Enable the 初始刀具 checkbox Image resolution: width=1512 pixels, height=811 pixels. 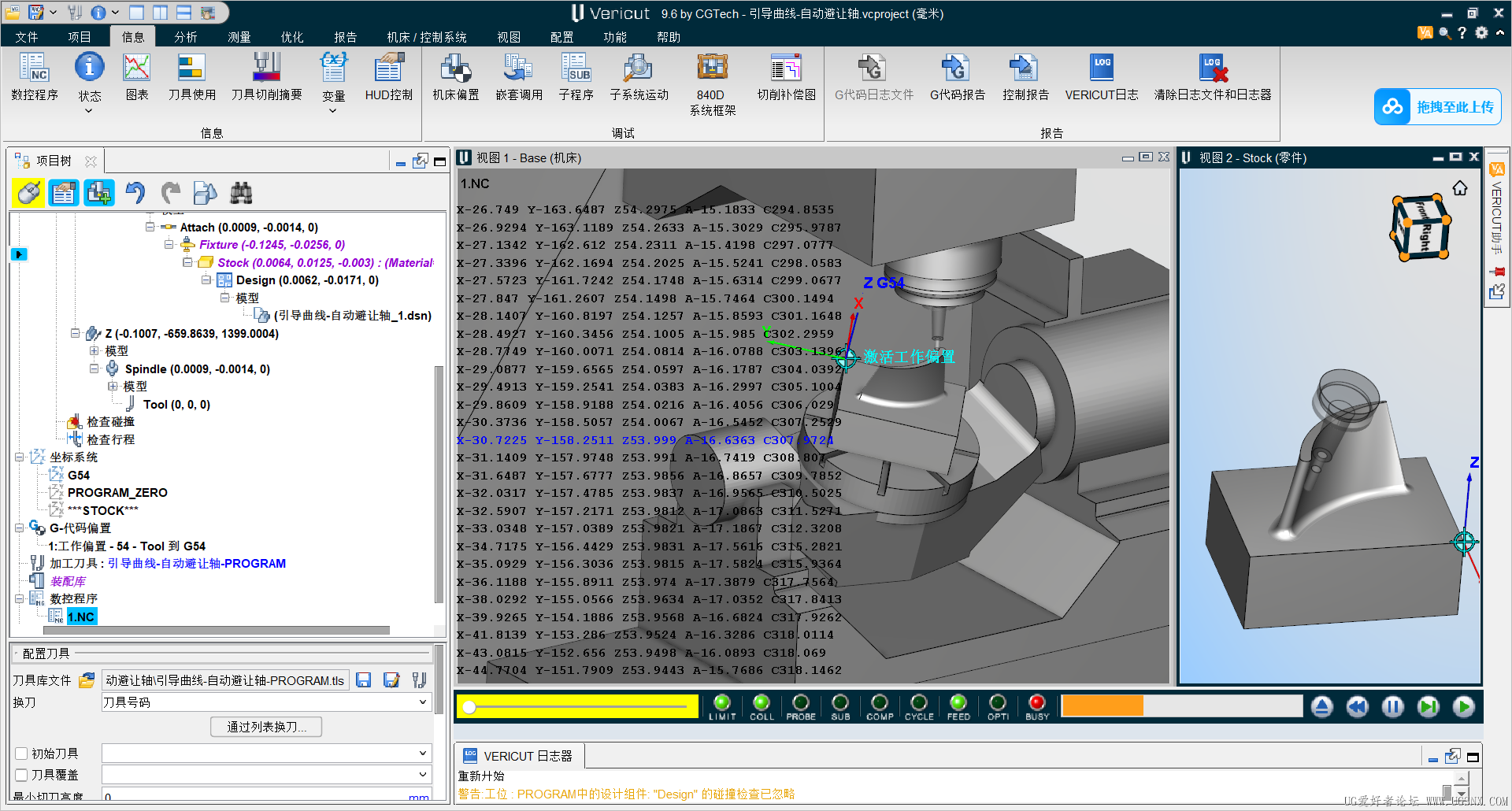coord(21,754)
